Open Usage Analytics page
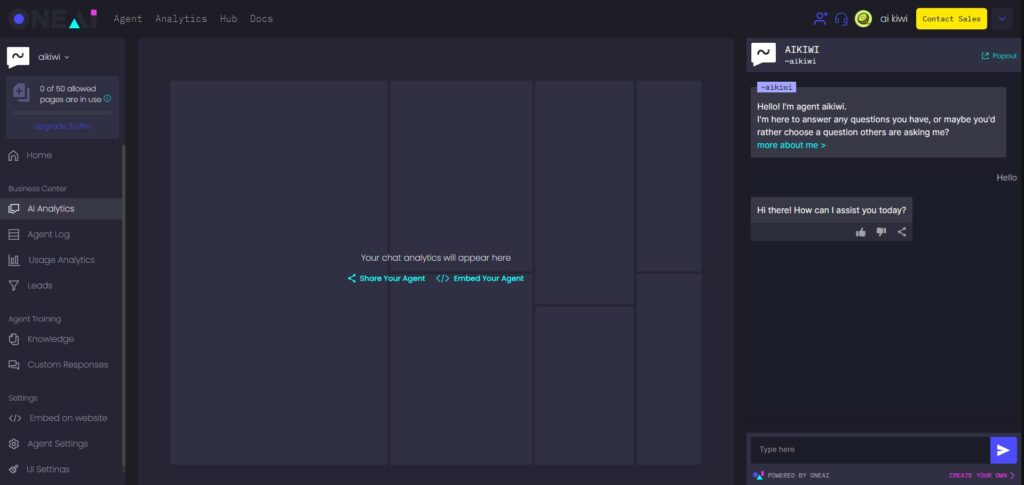This screenshot has height=485, width=1024. tap(62, 260)
